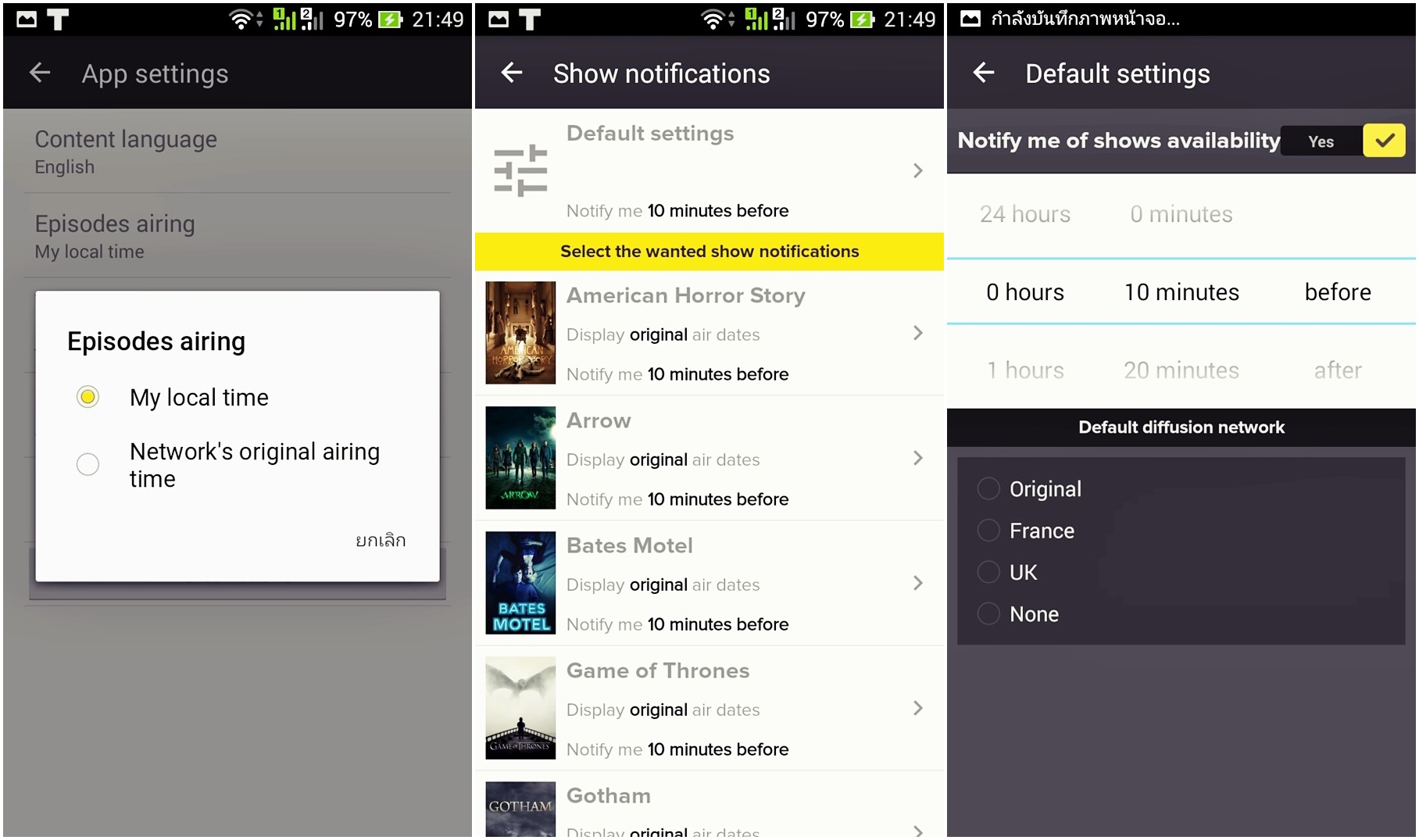The image size is (1419, 840).
Task: Open Episodes airing setting in list
Action: click(238, 236)
